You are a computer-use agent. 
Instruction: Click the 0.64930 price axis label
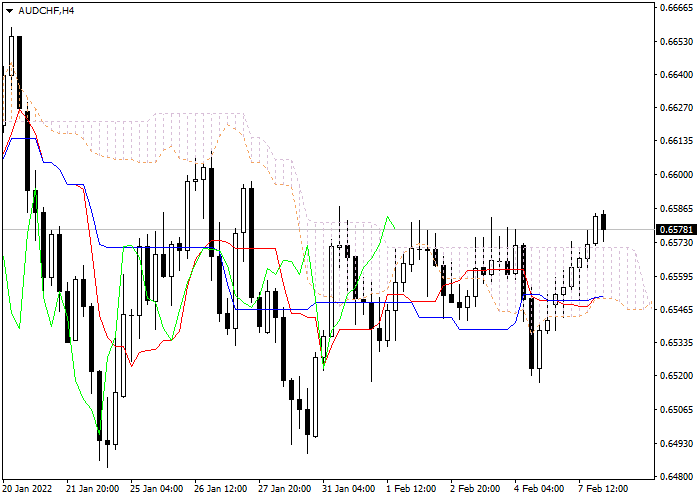pyautogui.click(x=676, y=443)
